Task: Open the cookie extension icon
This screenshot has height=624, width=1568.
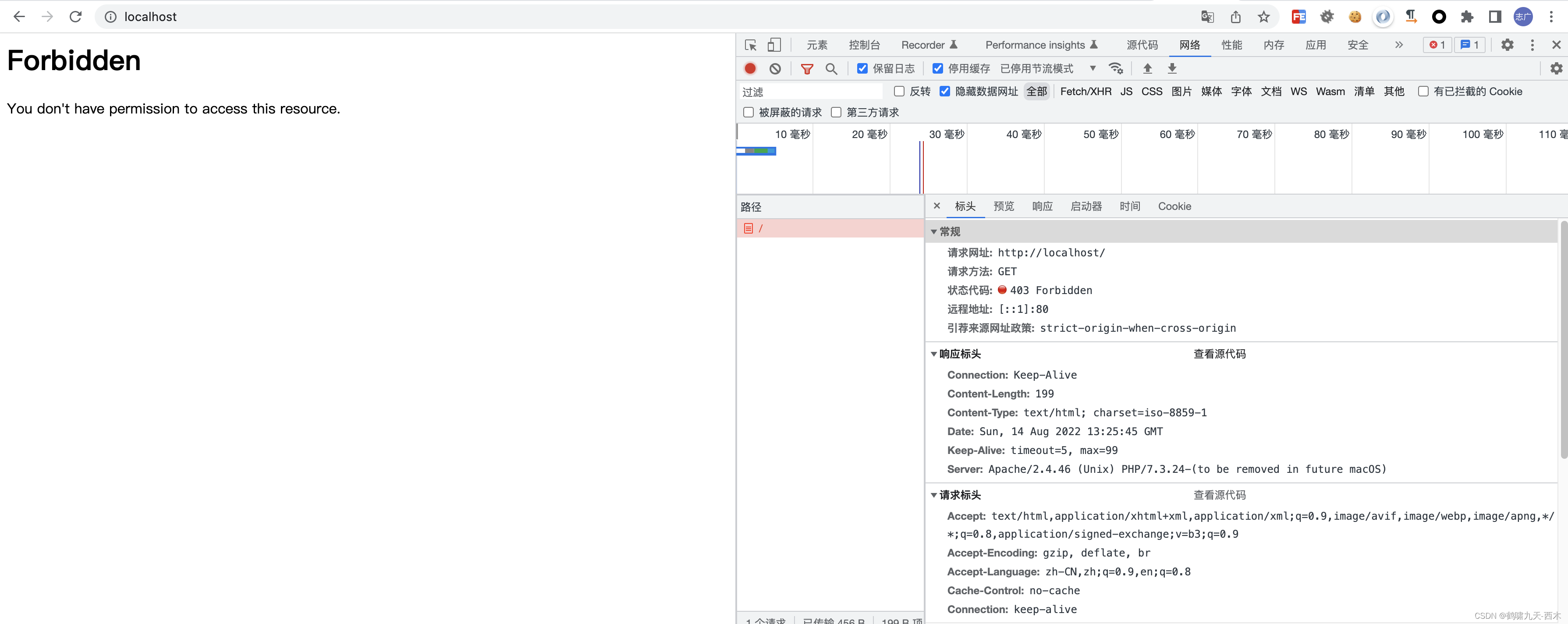Action: 1355,17
